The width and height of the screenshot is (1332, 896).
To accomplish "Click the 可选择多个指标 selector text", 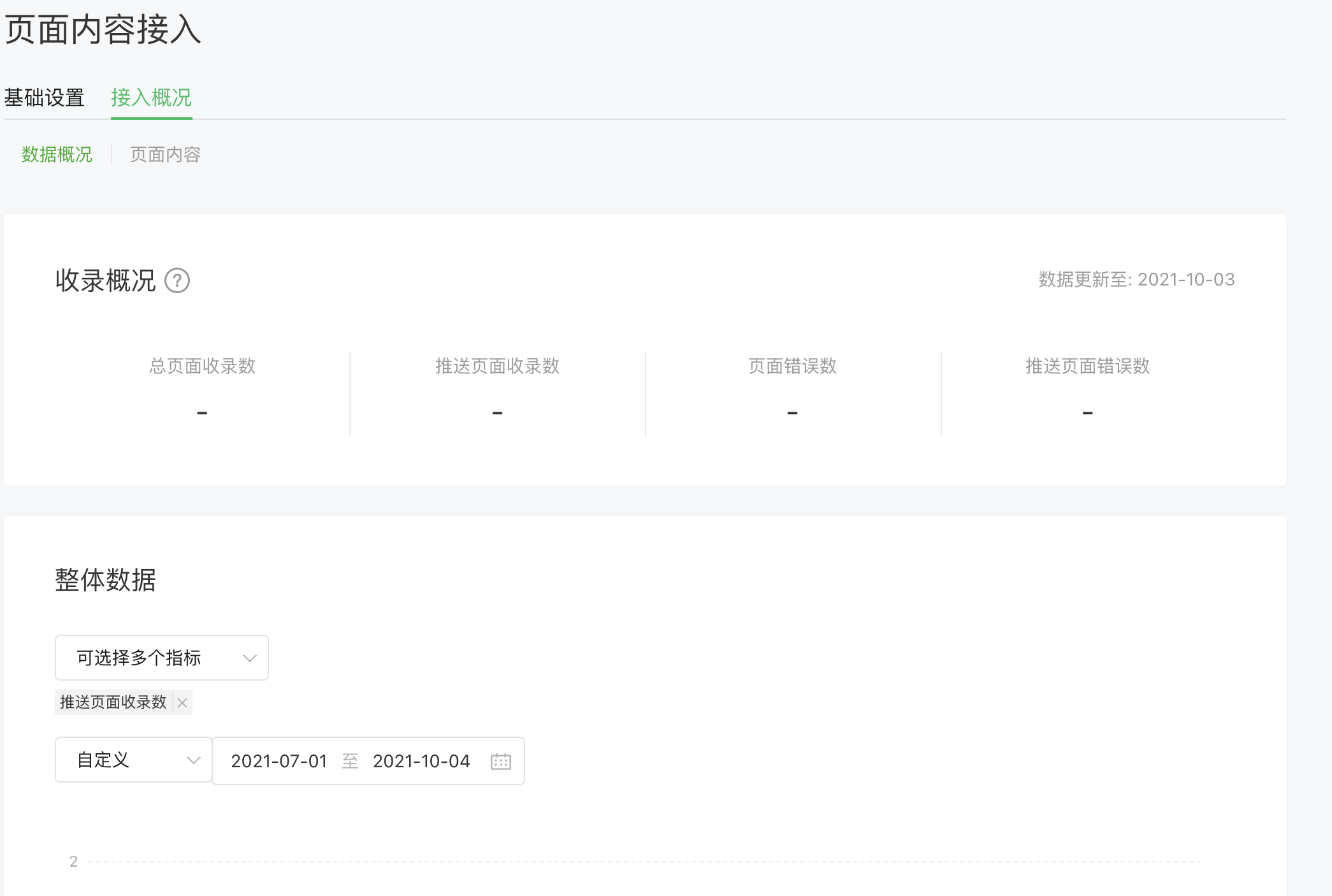I will 139,658.
